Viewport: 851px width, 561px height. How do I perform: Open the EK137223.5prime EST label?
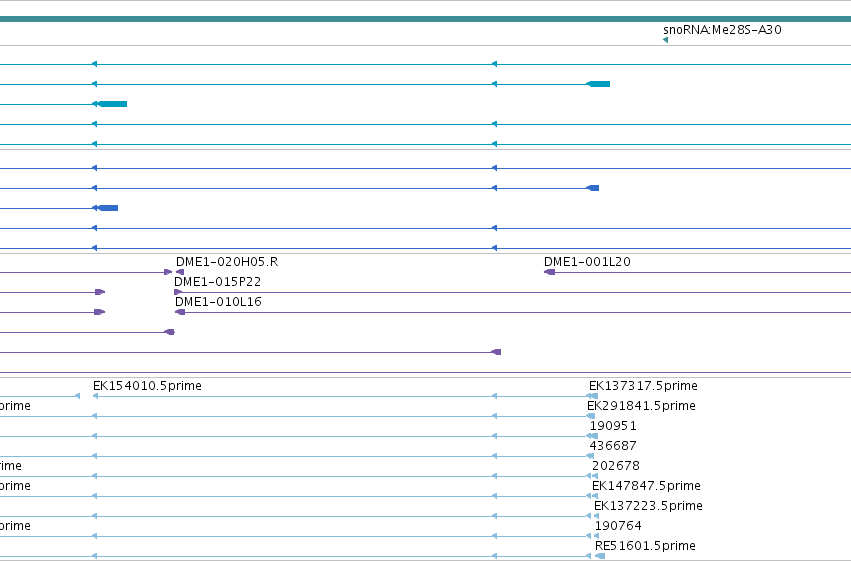[x=648, y=506]
